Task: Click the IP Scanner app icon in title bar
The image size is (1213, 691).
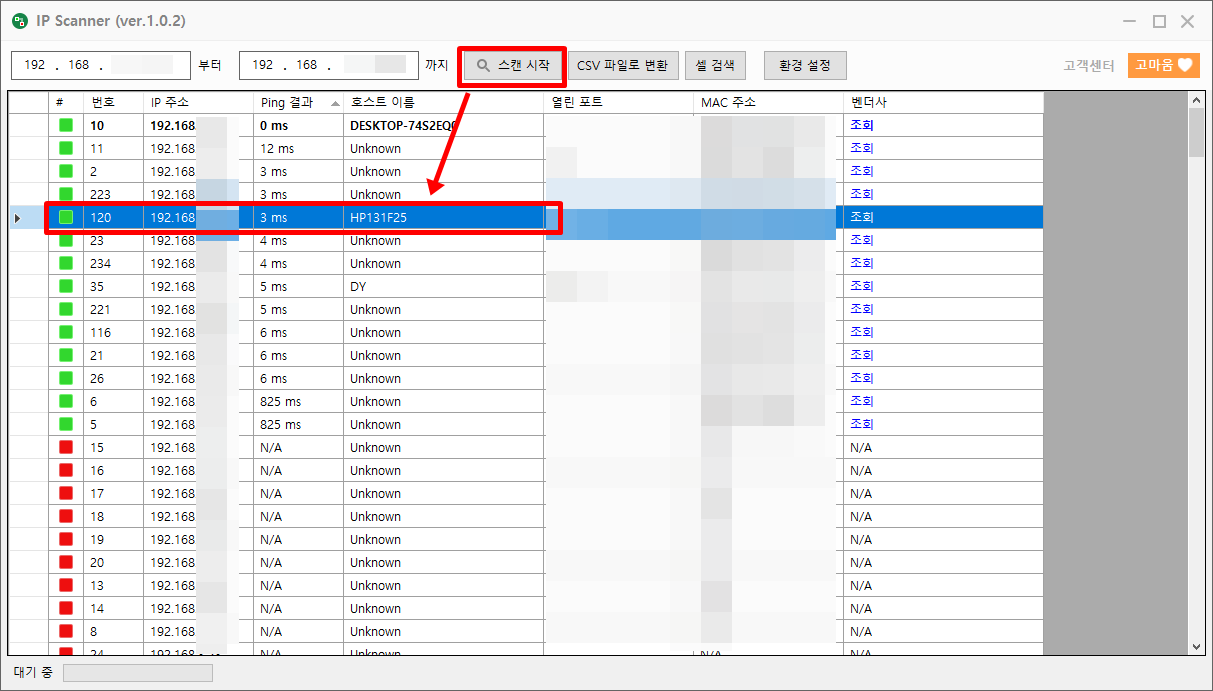Action: (x=20, y=21)
